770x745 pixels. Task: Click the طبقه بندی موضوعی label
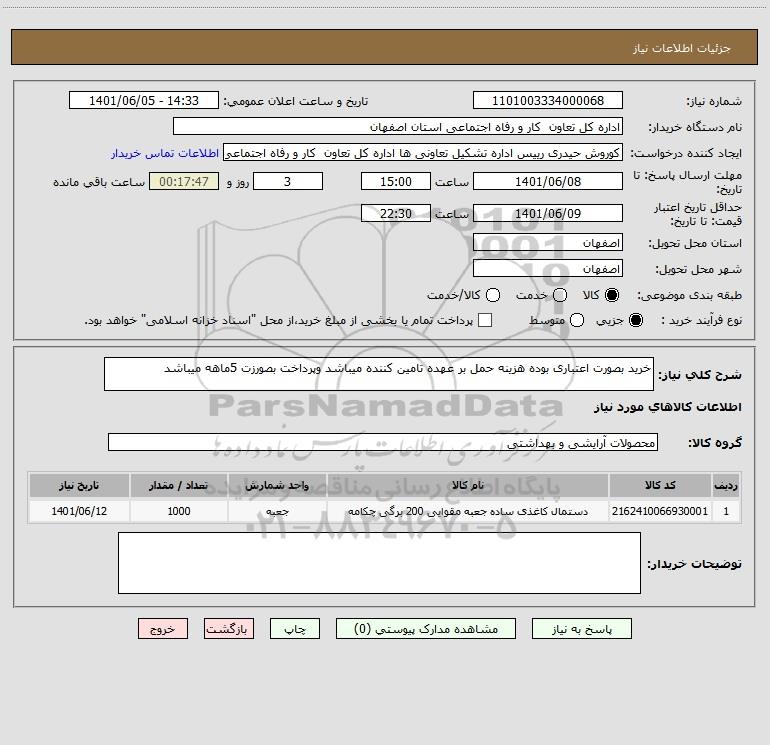[689, 296]
